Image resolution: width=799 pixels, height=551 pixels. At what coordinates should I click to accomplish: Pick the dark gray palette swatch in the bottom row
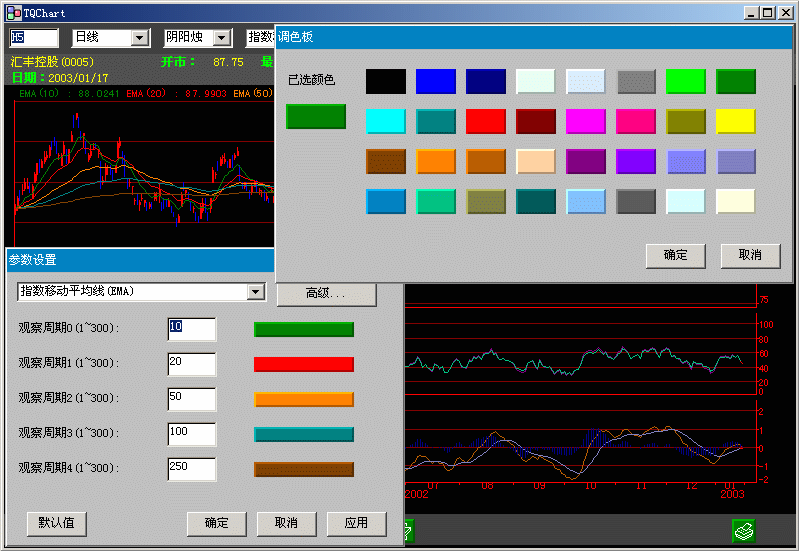[635, 201]
